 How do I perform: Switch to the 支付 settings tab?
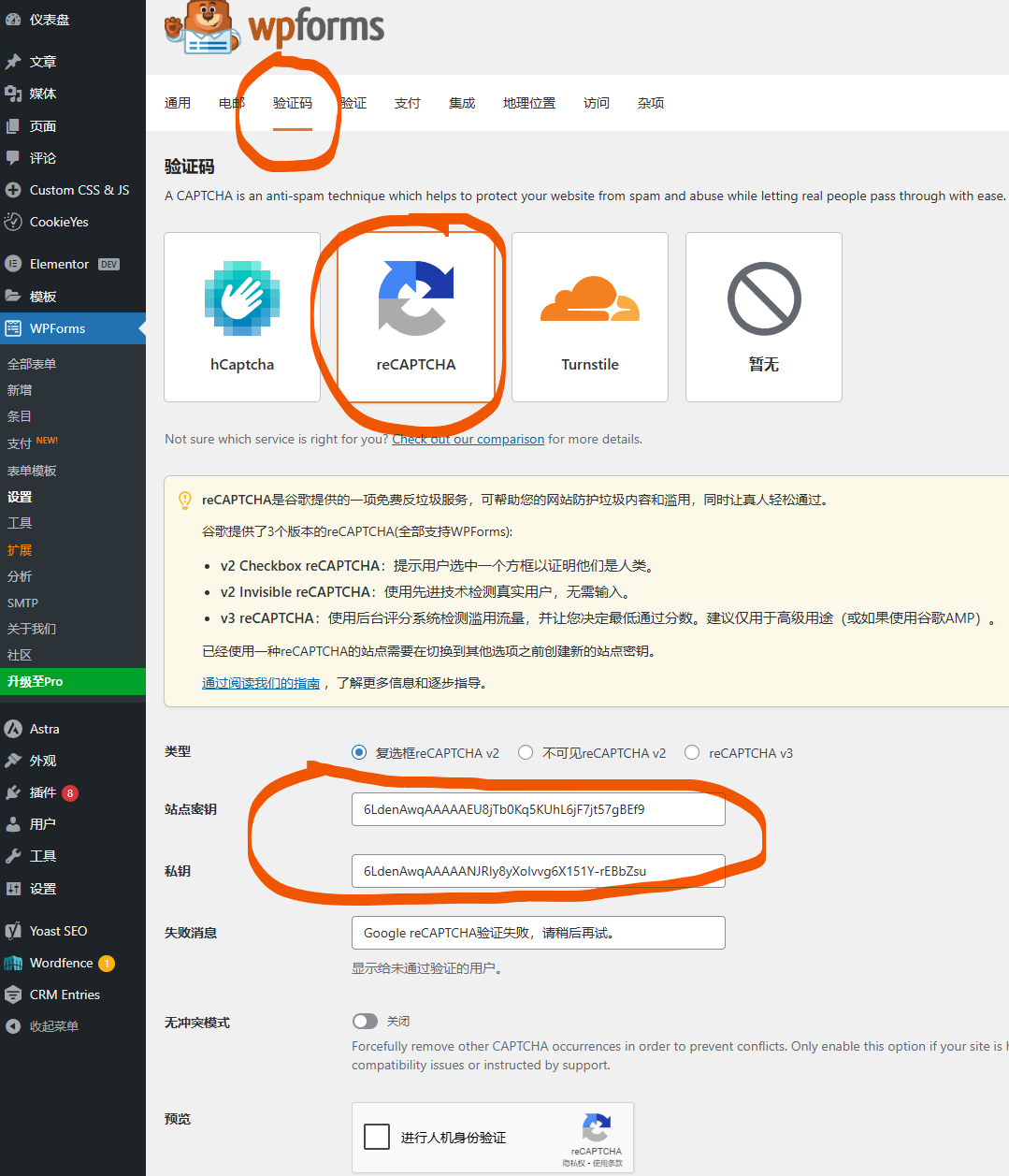407,103
